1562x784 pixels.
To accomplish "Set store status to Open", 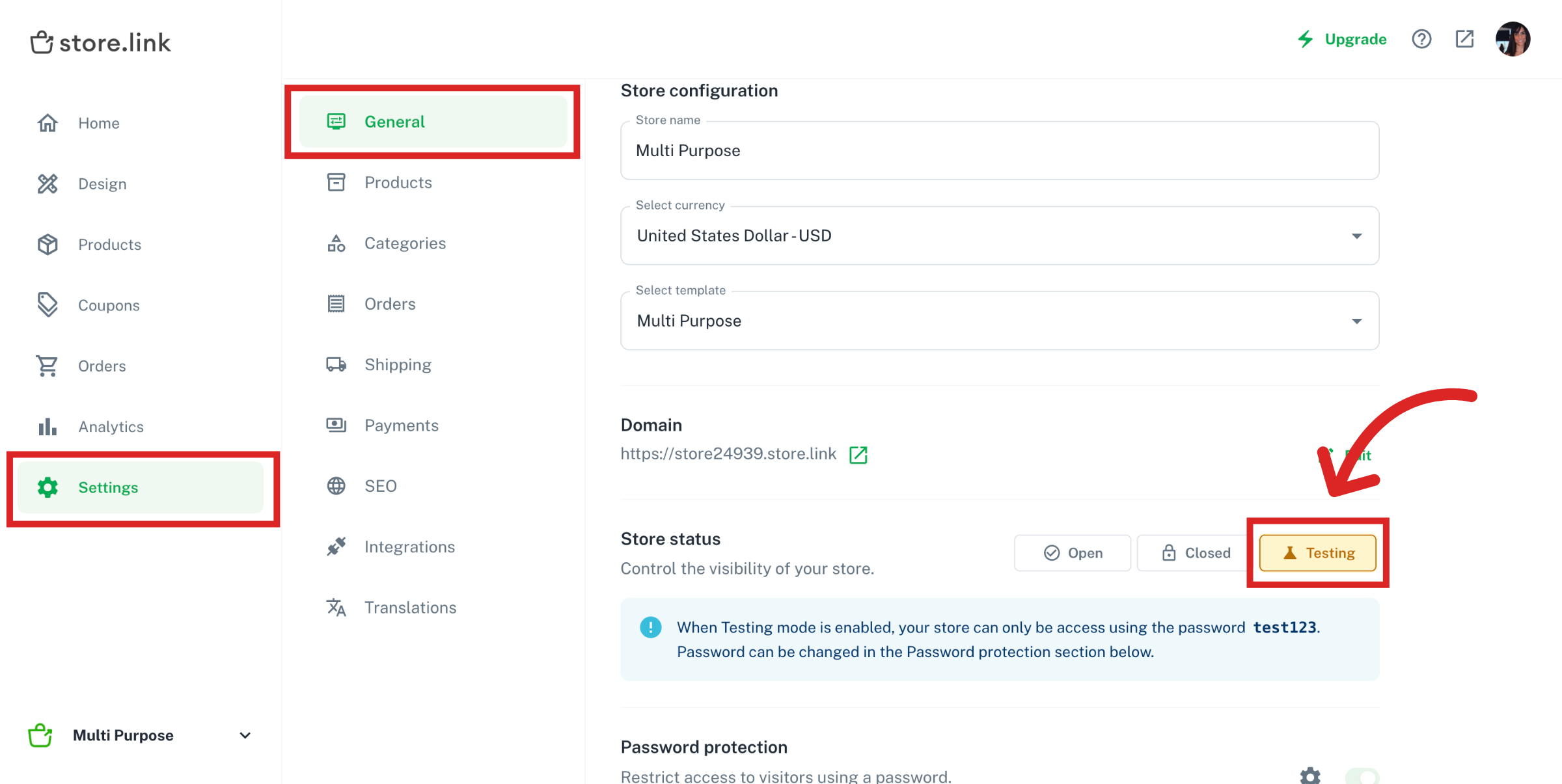I will coord(1072,552).
